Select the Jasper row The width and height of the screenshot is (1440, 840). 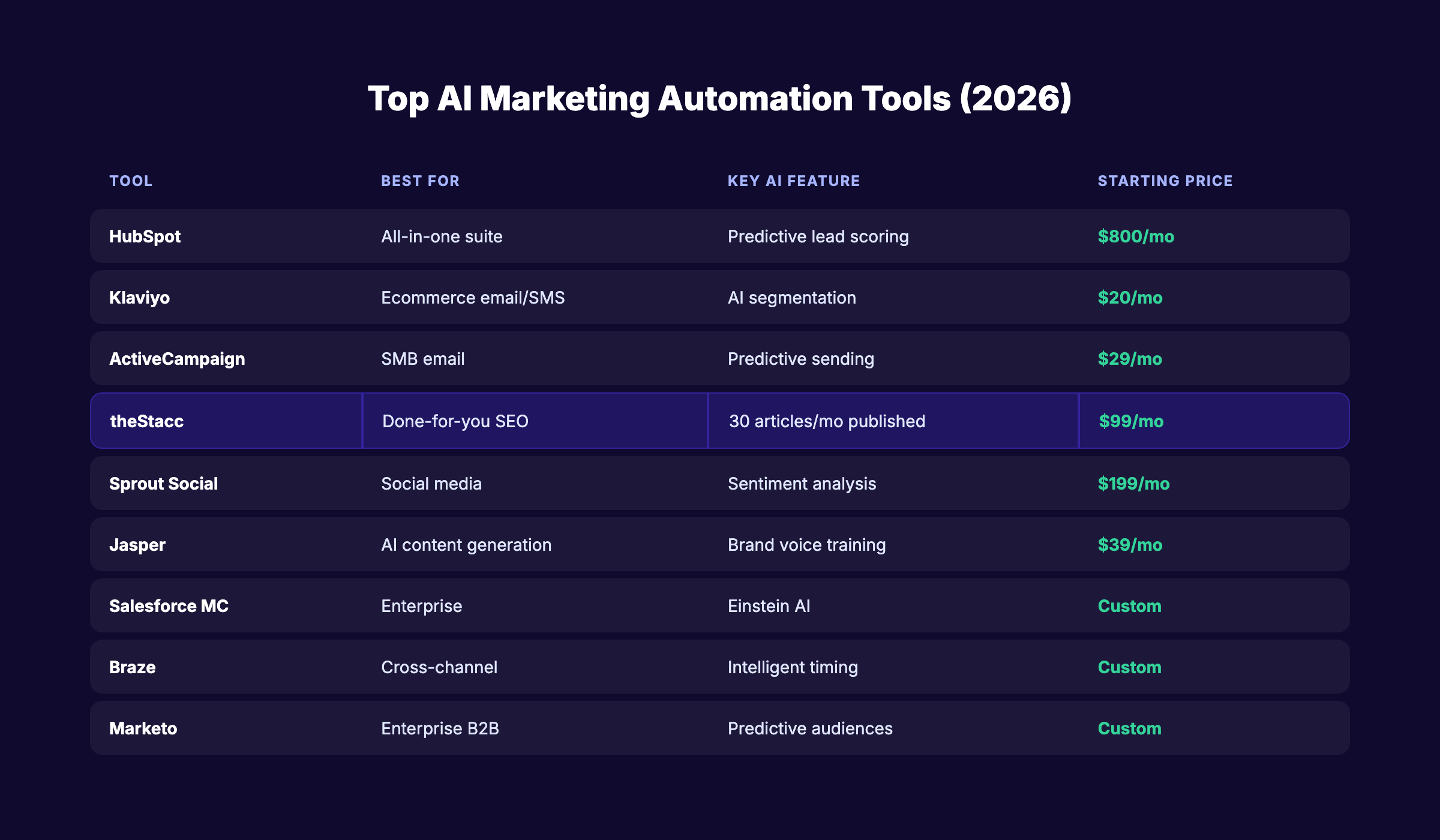coord(720,544)
